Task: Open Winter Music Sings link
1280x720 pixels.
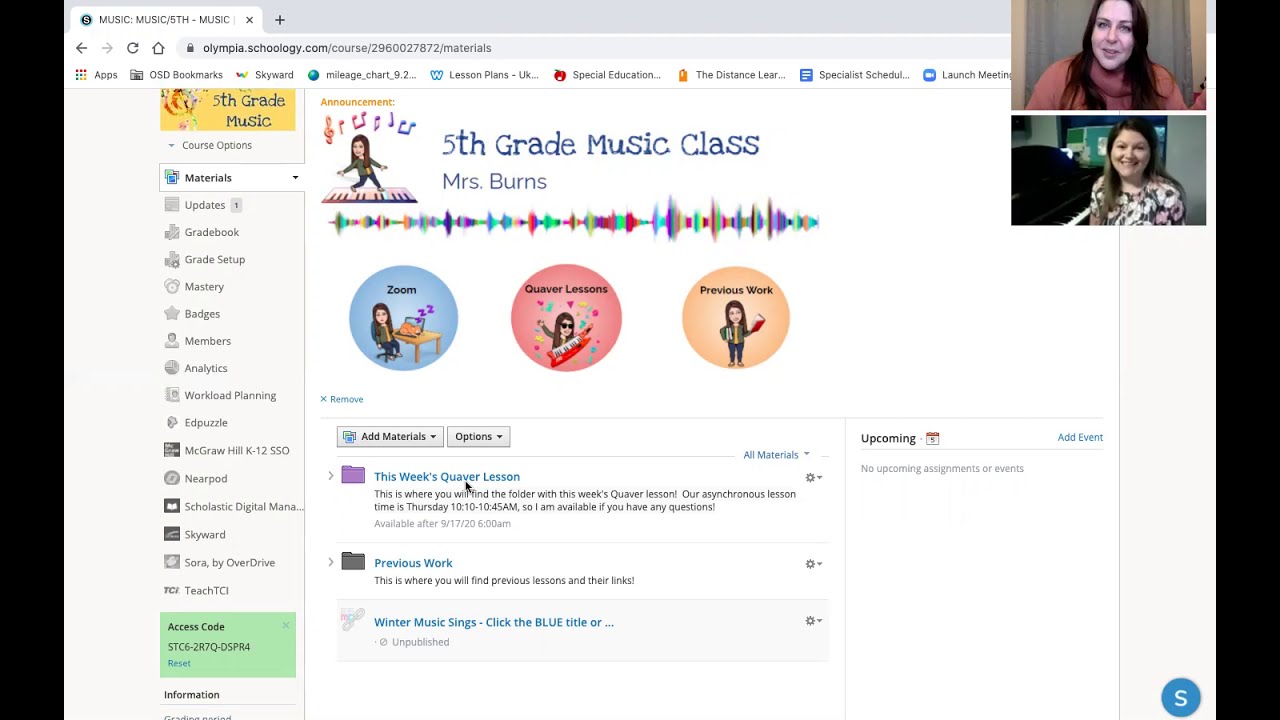Action: (494, 622)
